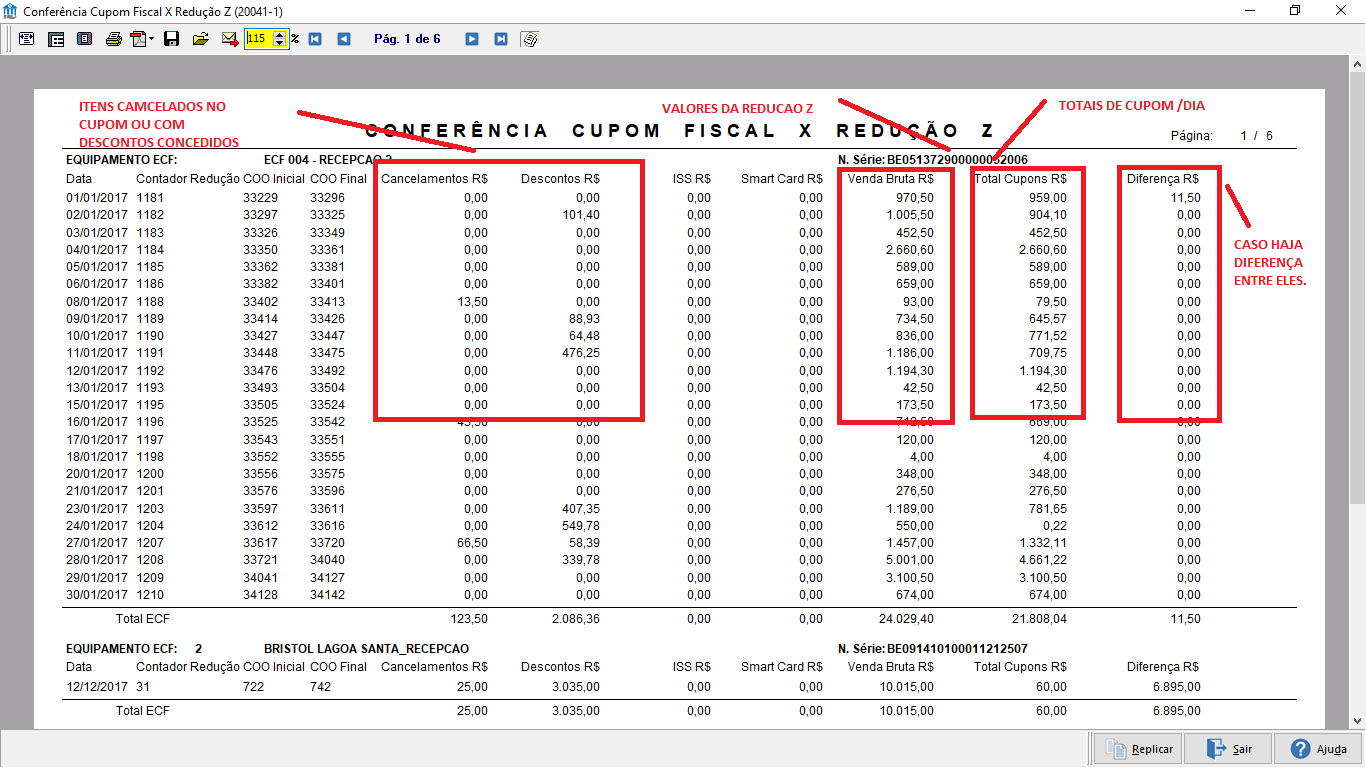1366x768 pixels.
Task: Click the second toolbar layout view icon
Action: click(56, 39)
